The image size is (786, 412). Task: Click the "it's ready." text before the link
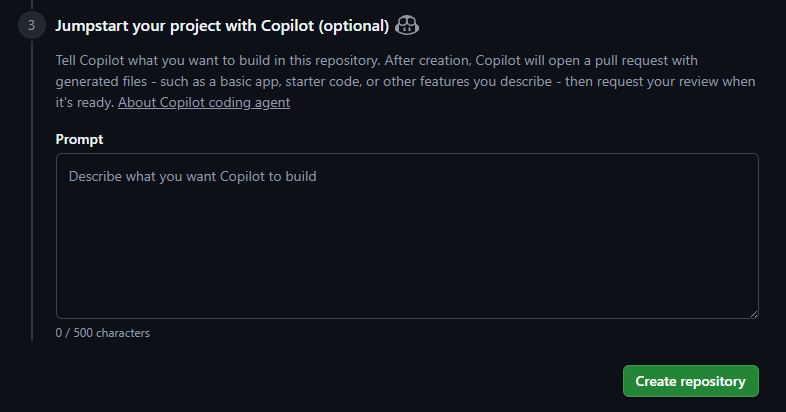[85, 102]
